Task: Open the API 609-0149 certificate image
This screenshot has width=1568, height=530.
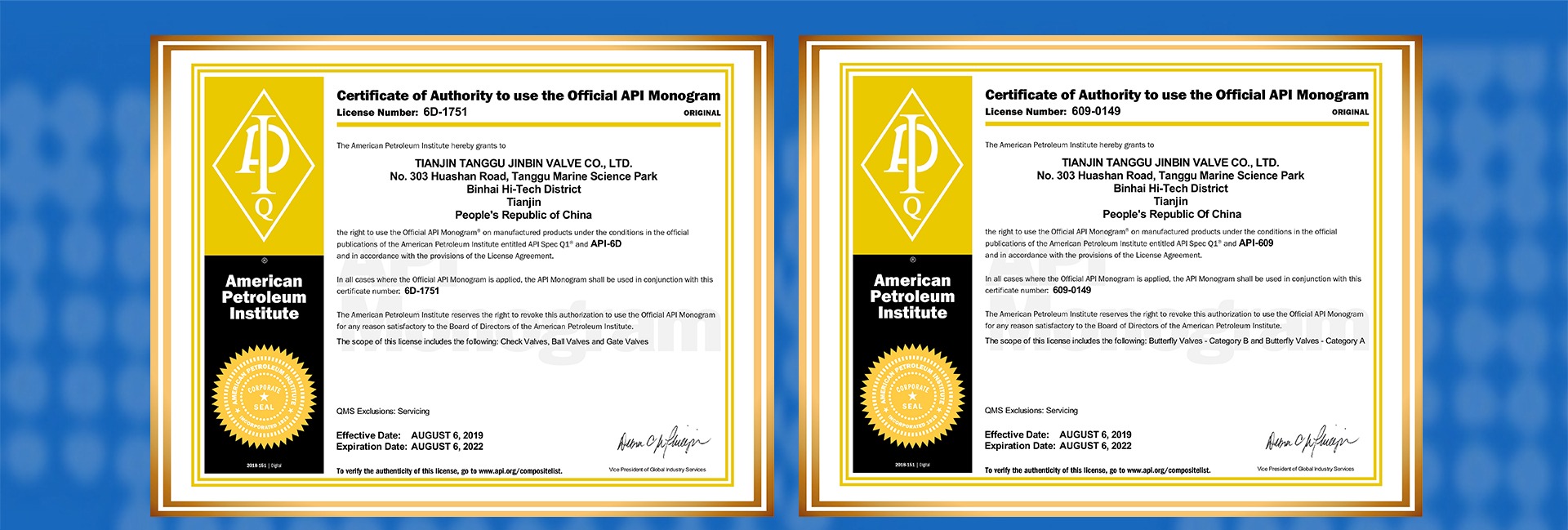Action: (1110, 275)
